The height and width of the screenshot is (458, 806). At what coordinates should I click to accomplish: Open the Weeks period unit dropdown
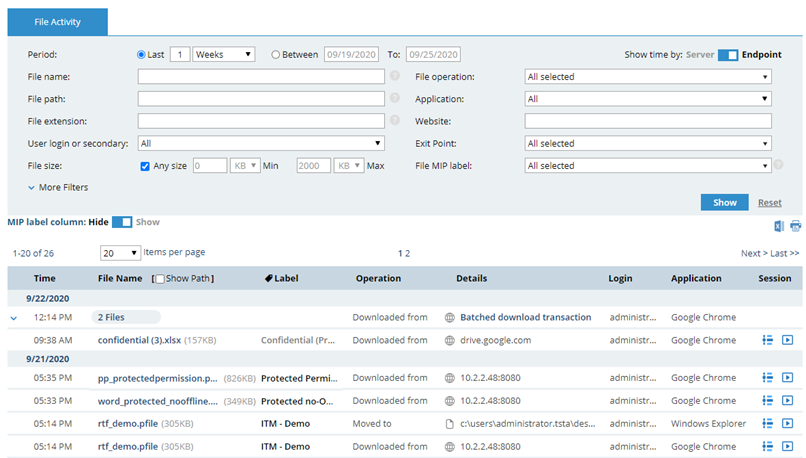pos(224,54)
